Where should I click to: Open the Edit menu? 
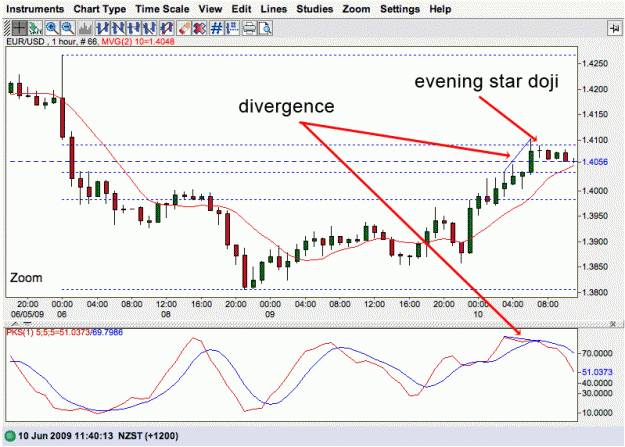[242, 9]
